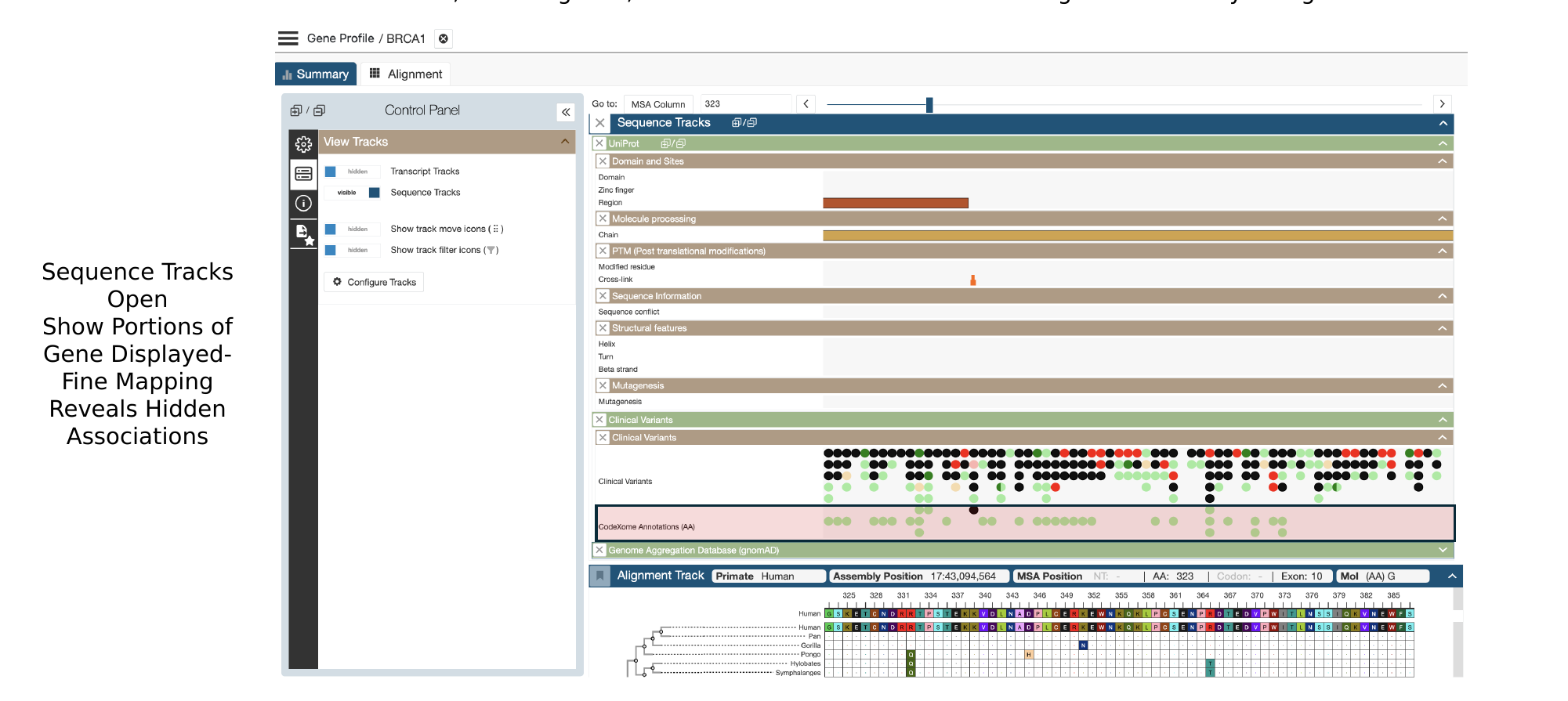Viewport: 1568px width, 701px height.
Task: Click the next position arrow
Action: [x=1442, y=104]
